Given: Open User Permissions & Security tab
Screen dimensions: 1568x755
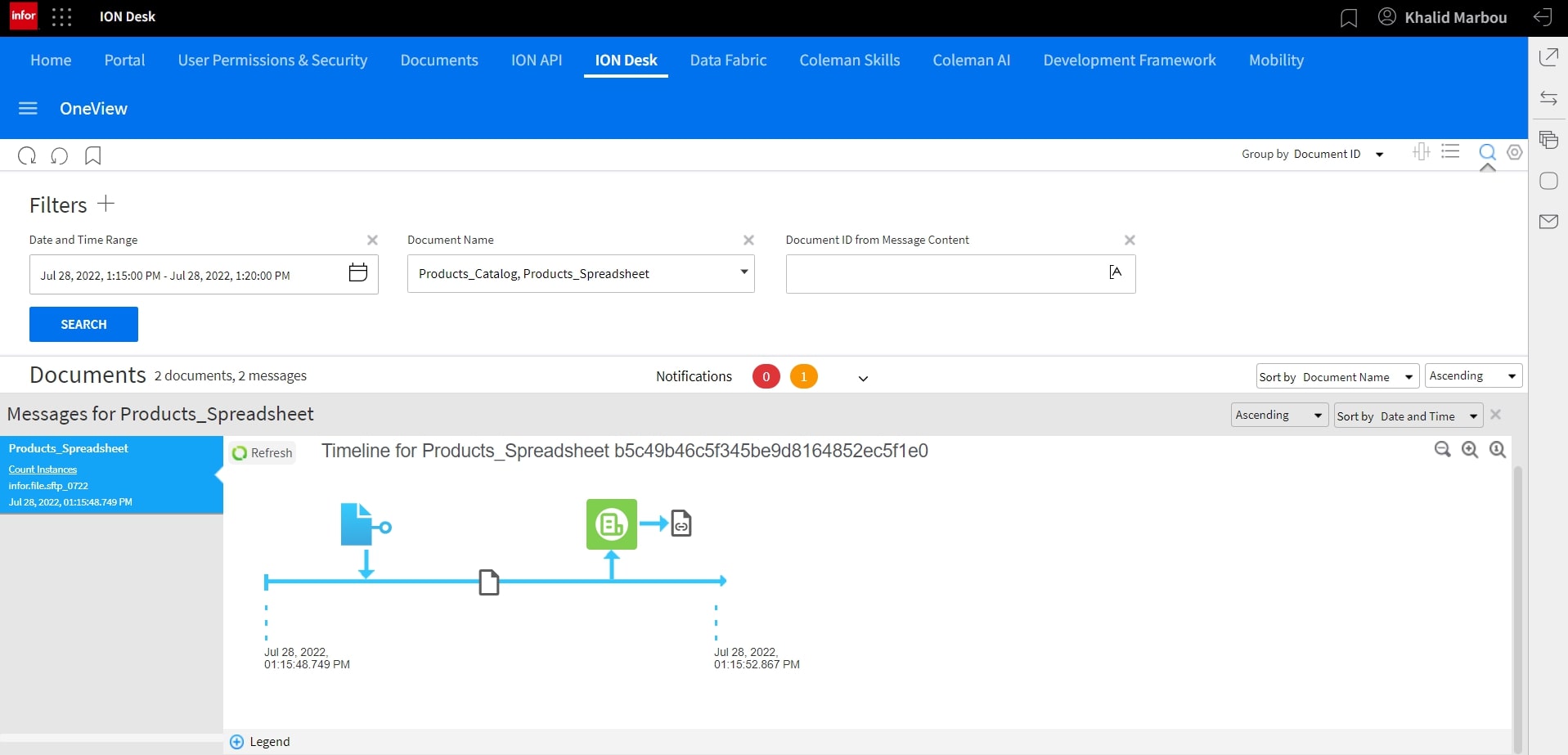Looking at the screenshot, I should pos(272,60).
